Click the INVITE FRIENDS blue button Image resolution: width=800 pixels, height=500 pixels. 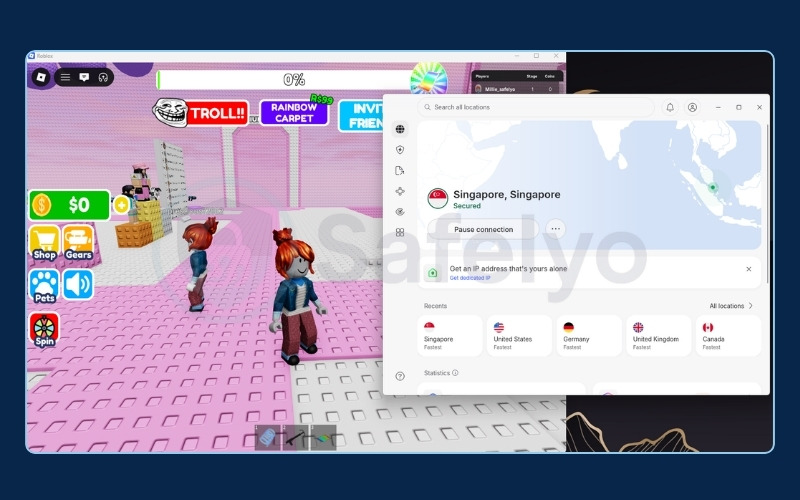click(x=361, y=116)
